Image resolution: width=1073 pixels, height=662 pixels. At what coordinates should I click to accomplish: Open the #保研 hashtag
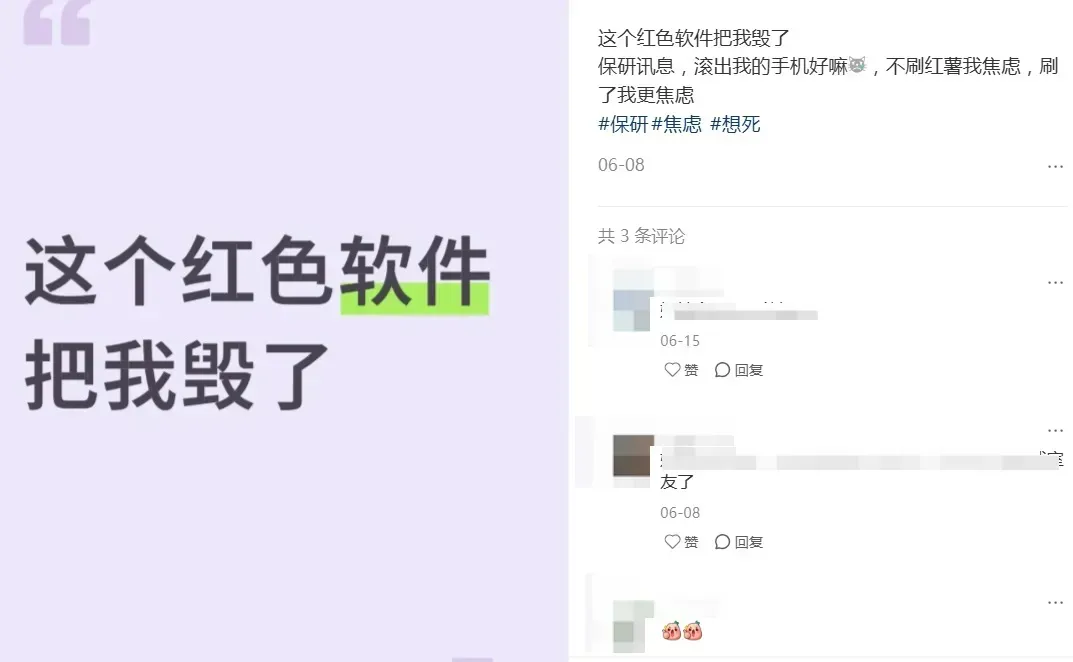pos(623,124)
